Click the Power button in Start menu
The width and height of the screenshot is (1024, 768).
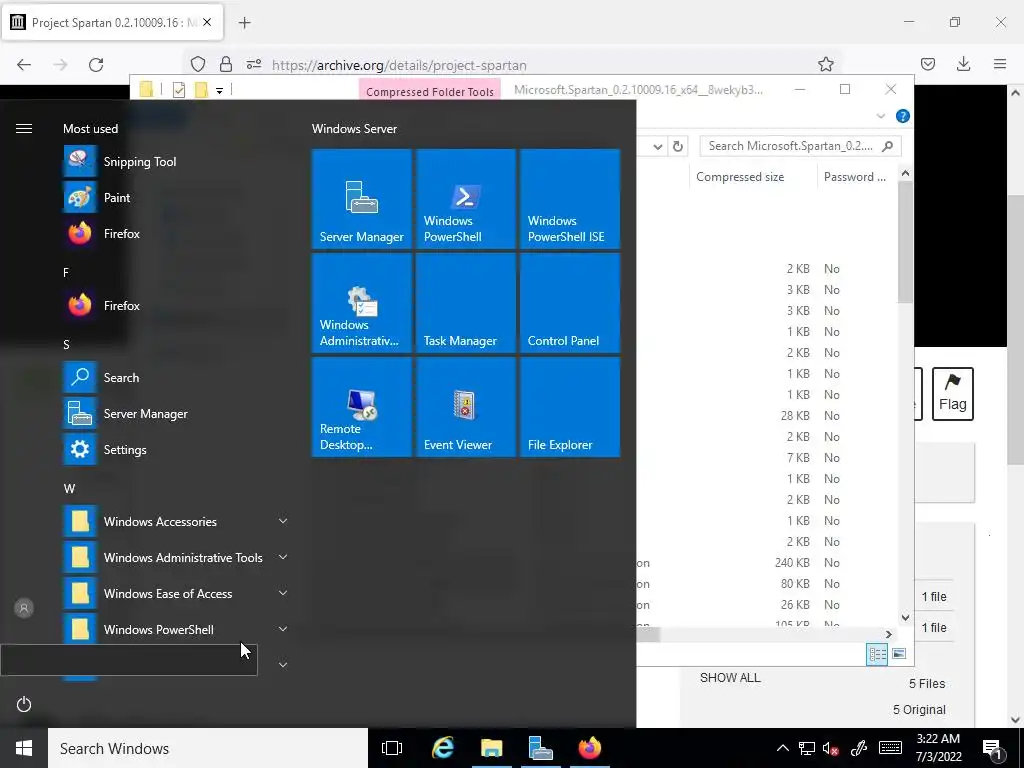point(24,704)
